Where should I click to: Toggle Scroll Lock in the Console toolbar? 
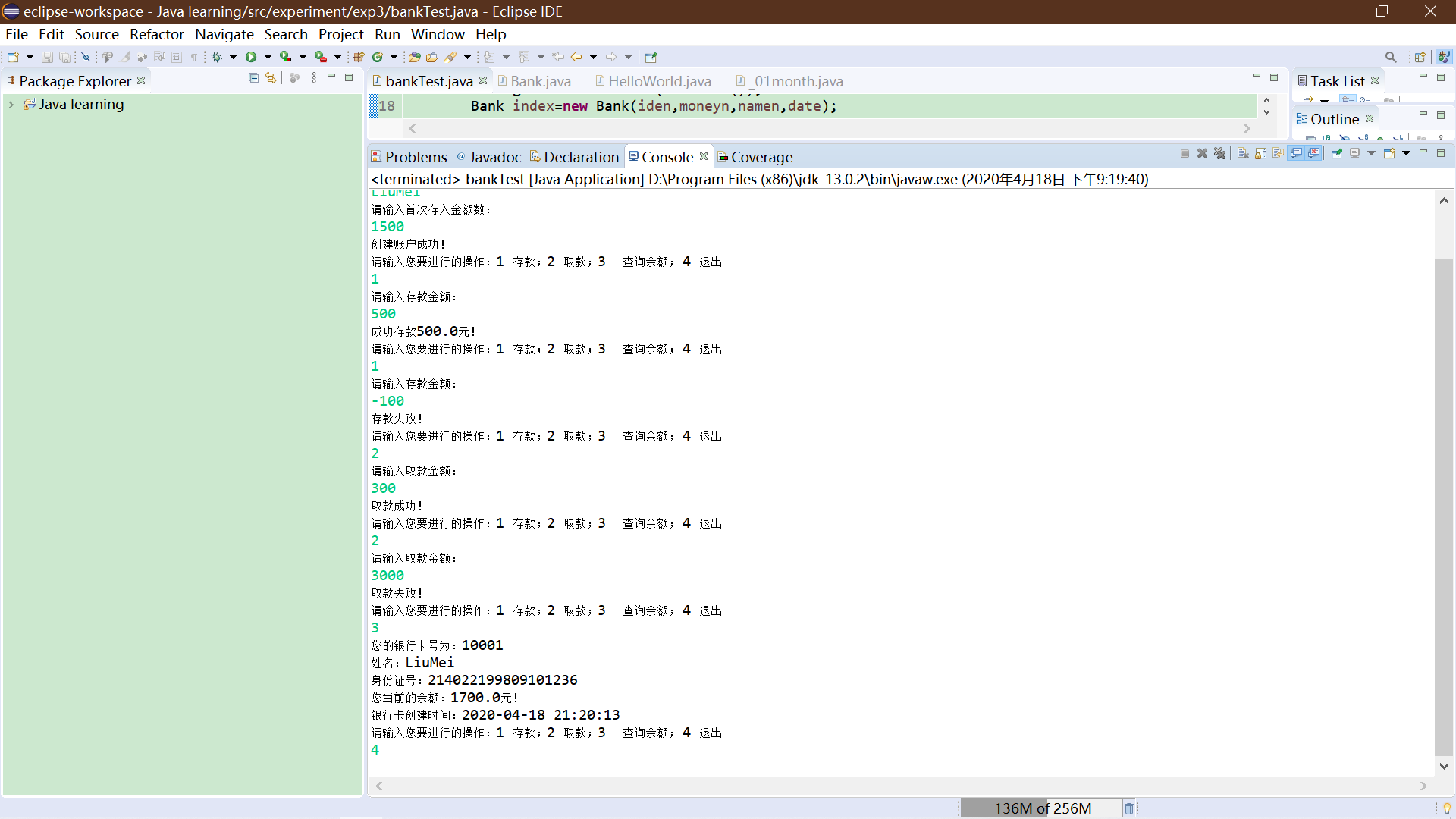tap(1260, 153)
